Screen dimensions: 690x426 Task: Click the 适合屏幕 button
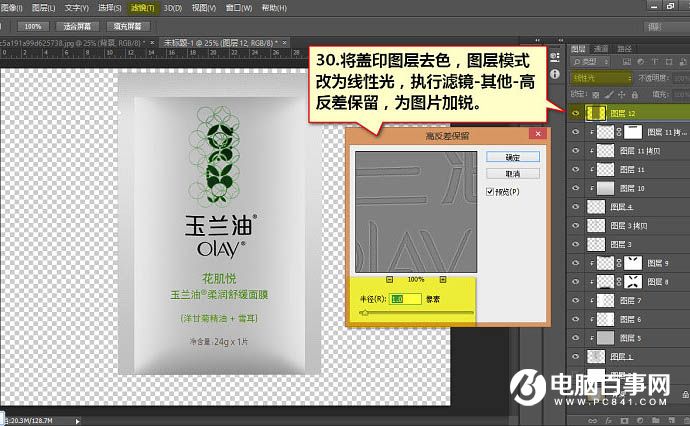point(77,26)
